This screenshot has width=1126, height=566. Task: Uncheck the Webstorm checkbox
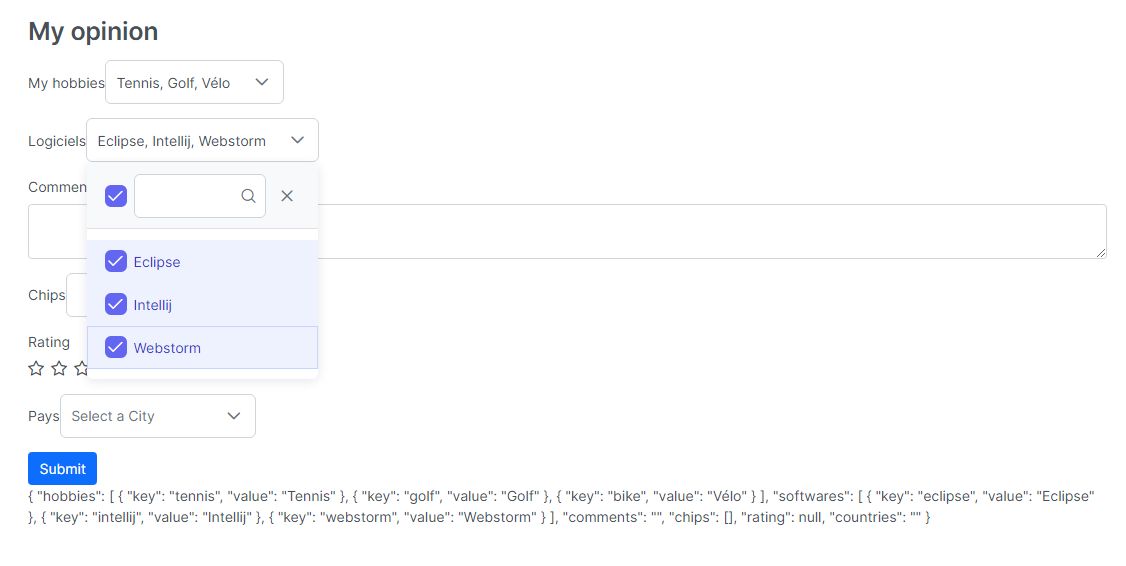tap(116, 348)
